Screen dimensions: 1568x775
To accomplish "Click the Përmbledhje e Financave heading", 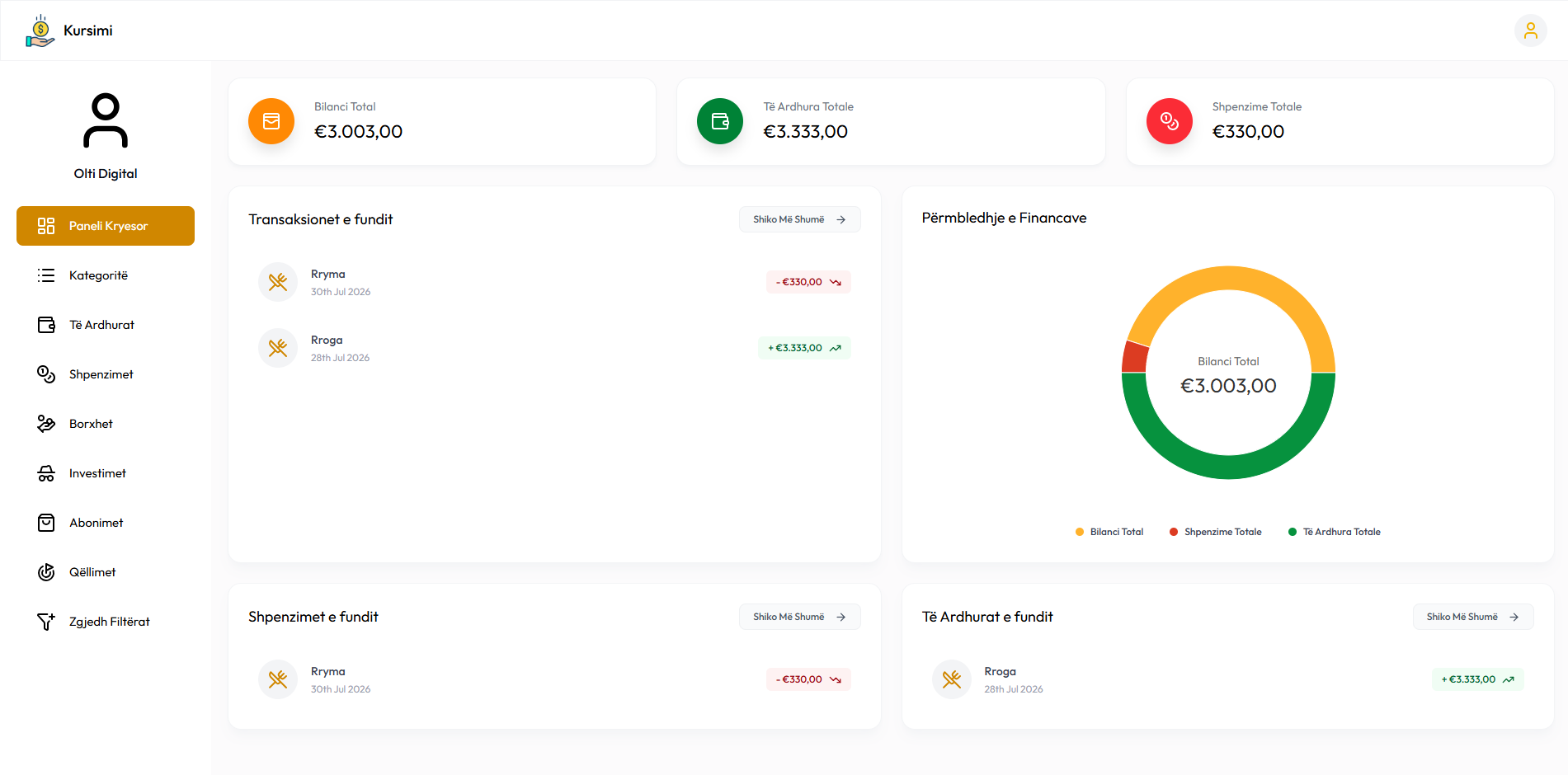I will pyautogui.click(x=1004, y=218).
